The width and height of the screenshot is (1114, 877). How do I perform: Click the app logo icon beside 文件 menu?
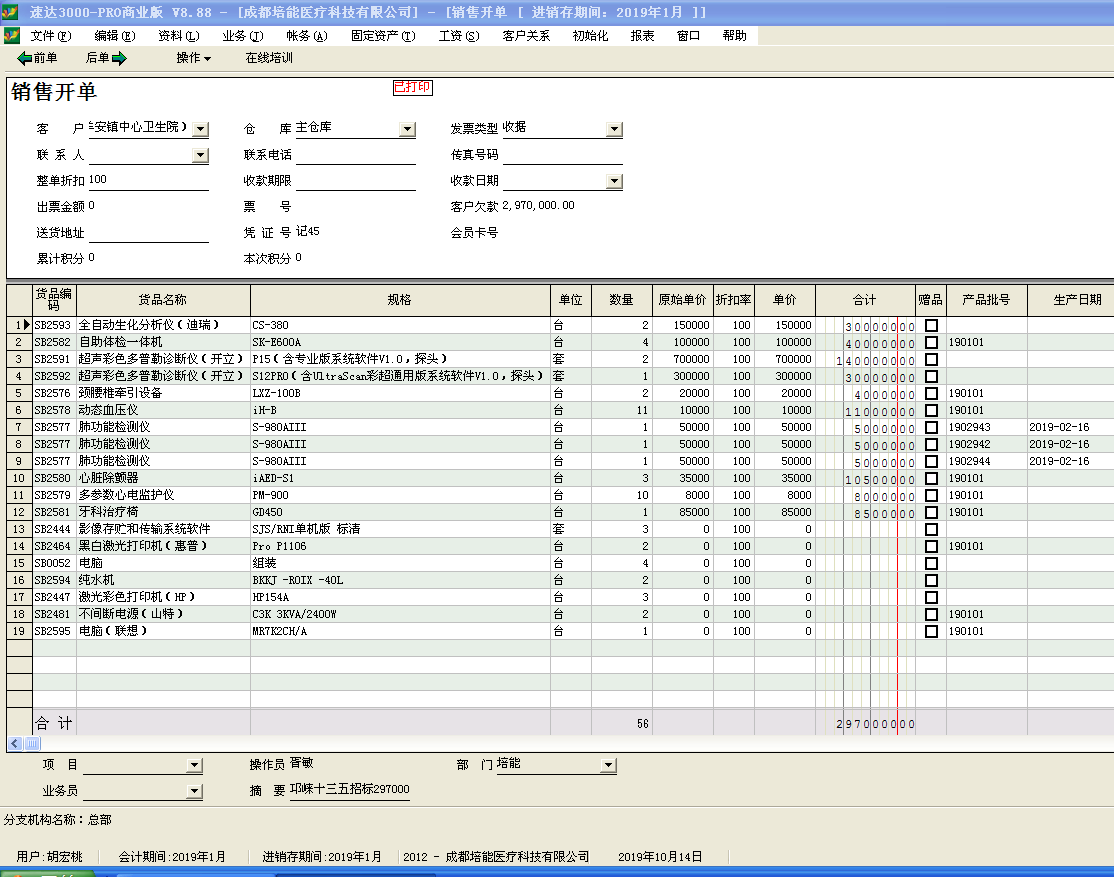(x=11, y=36)
